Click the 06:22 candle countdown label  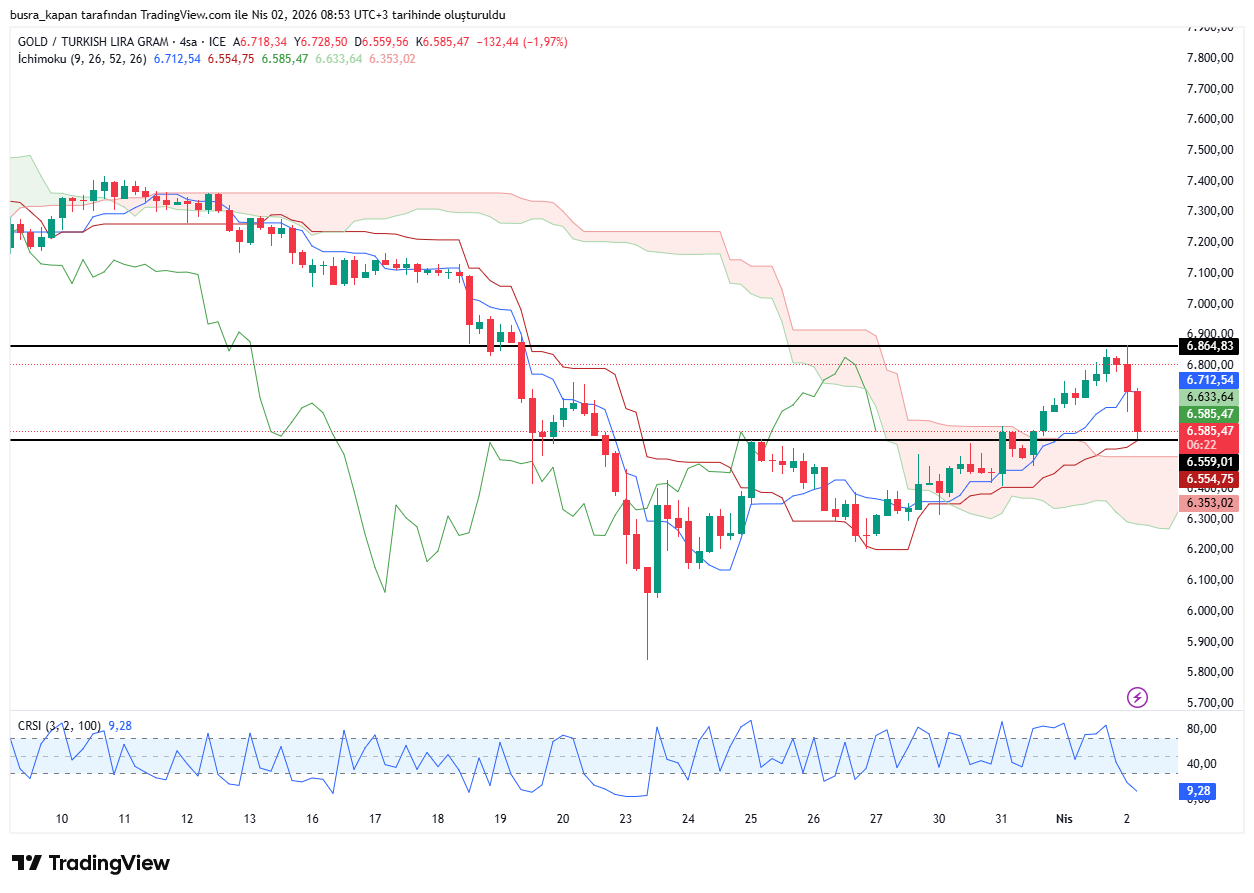tap(1200, 444)
